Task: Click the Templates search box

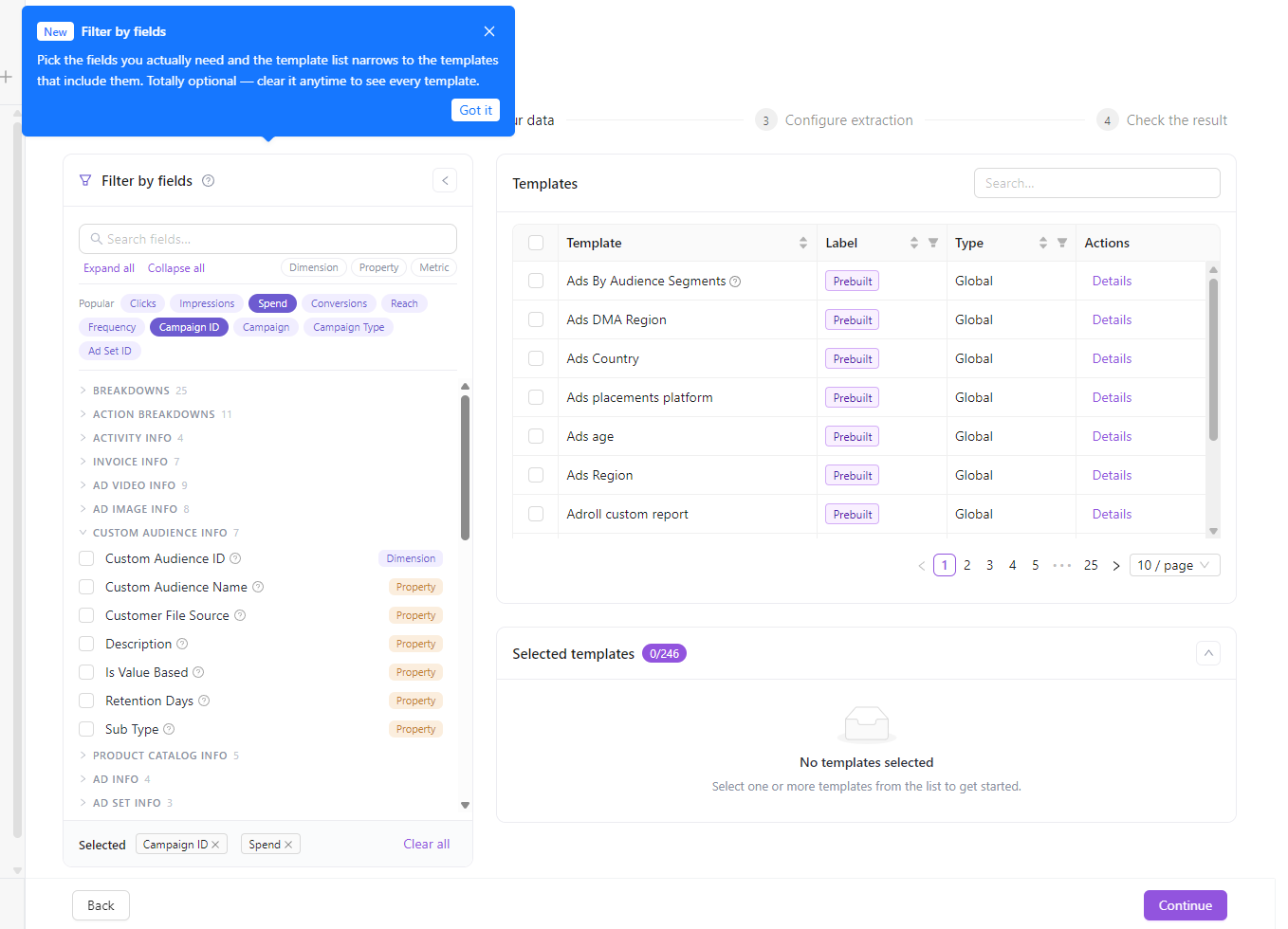Action: click(x=1096, y=183)
